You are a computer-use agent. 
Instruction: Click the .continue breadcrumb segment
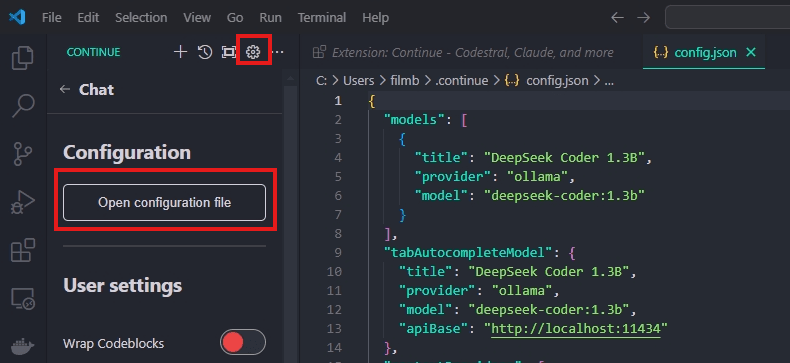click(461, 80)
